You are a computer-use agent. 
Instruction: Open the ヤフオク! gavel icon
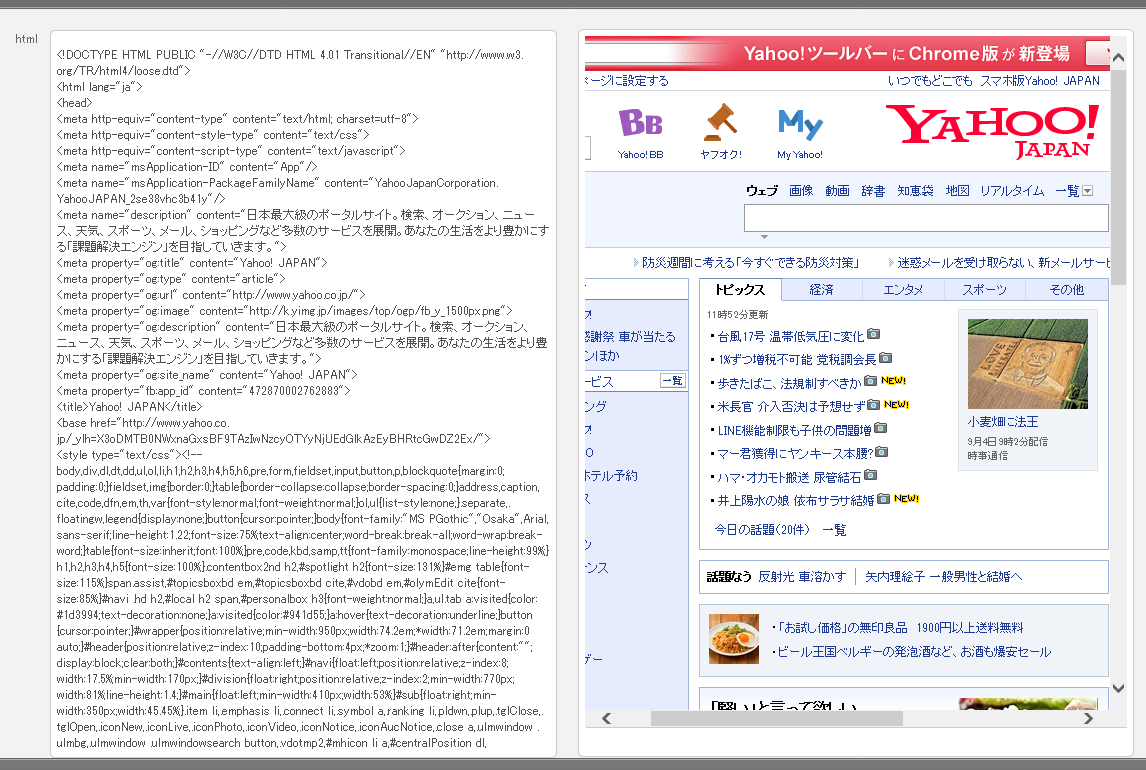[x=721, y=133]
